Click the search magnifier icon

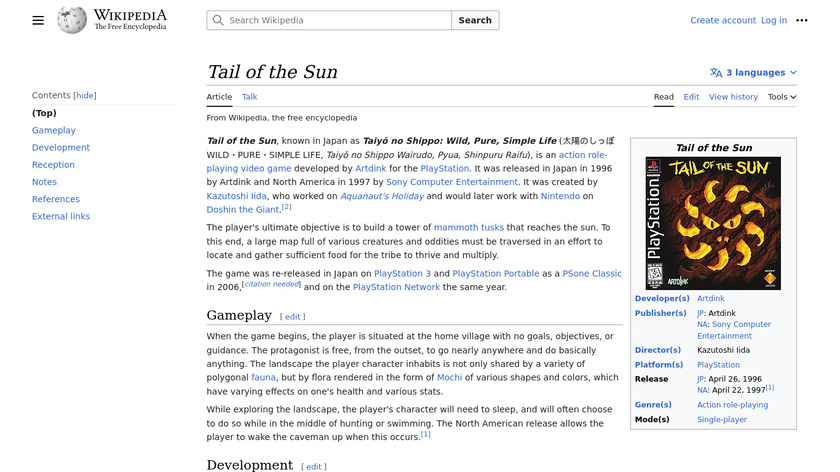pos(218,20)
